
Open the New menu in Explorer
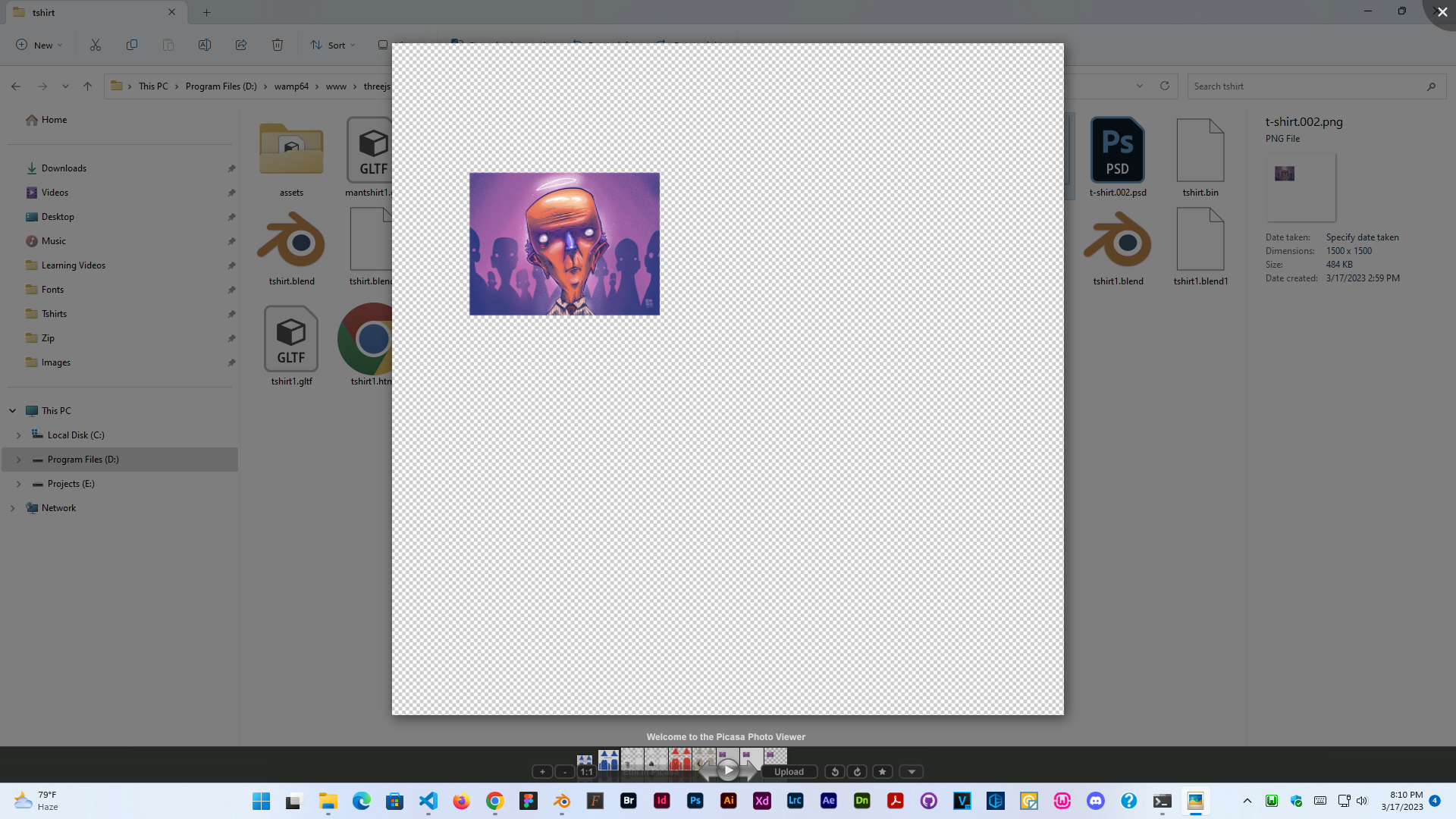pyautogui.click(x=39, y=45)
